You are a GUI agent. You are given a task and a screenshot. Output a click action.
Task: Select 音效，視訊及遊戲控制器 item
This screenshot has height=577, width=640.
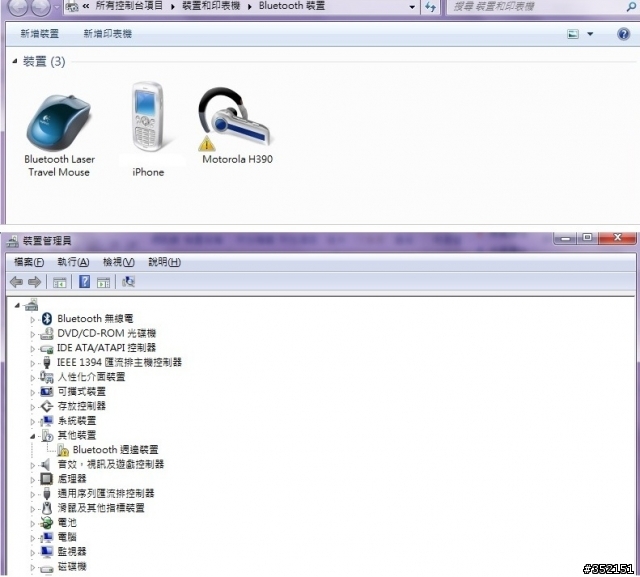[x=111, y=464]
